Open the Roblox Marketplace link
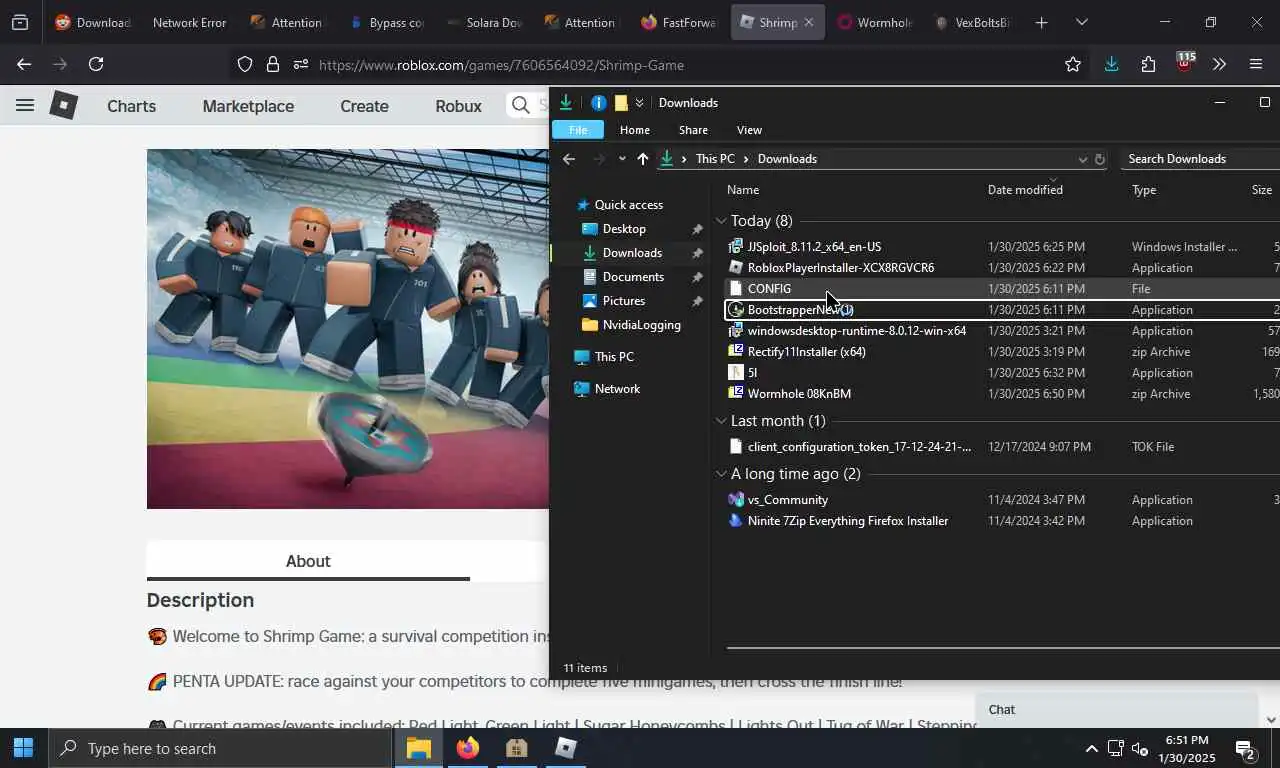Viewport: 1280px width, 768px height. [248, 106]
